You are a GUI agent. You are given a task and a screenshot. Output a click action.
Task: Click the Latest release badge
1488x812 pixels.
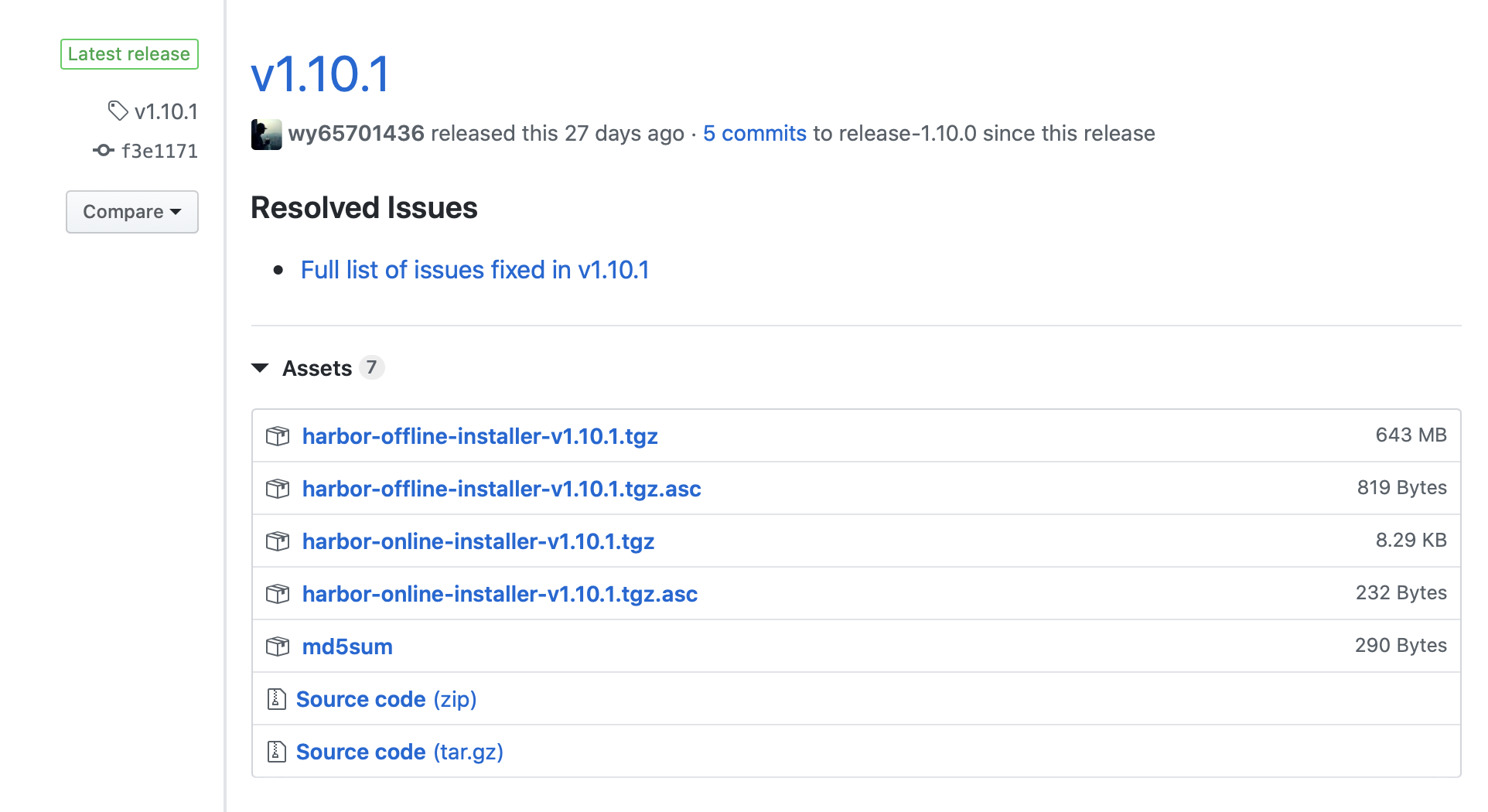[x=130, y=54]
